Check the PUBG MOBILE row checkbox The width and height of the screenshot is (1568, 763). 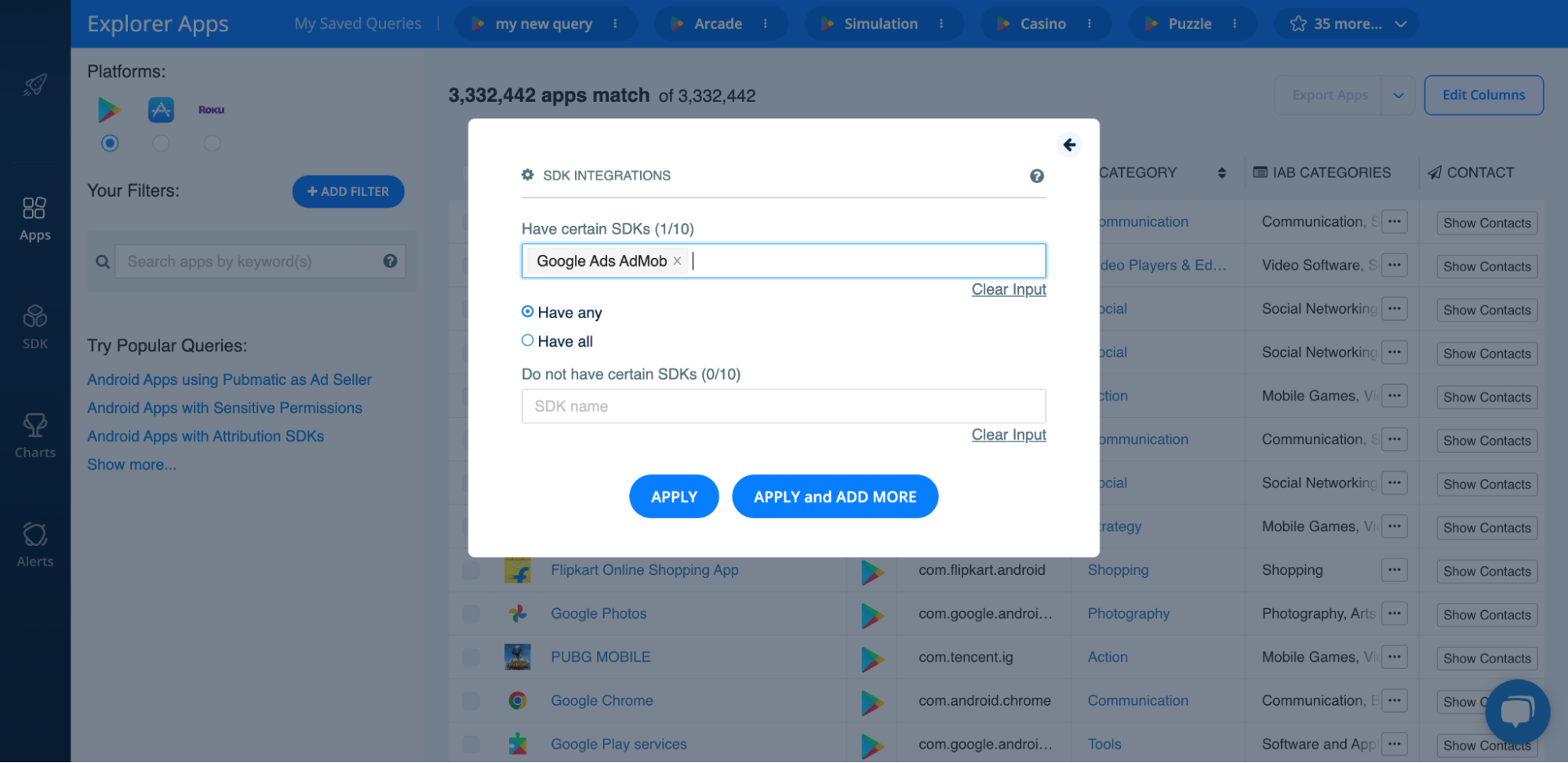click(x=471, y=657)
